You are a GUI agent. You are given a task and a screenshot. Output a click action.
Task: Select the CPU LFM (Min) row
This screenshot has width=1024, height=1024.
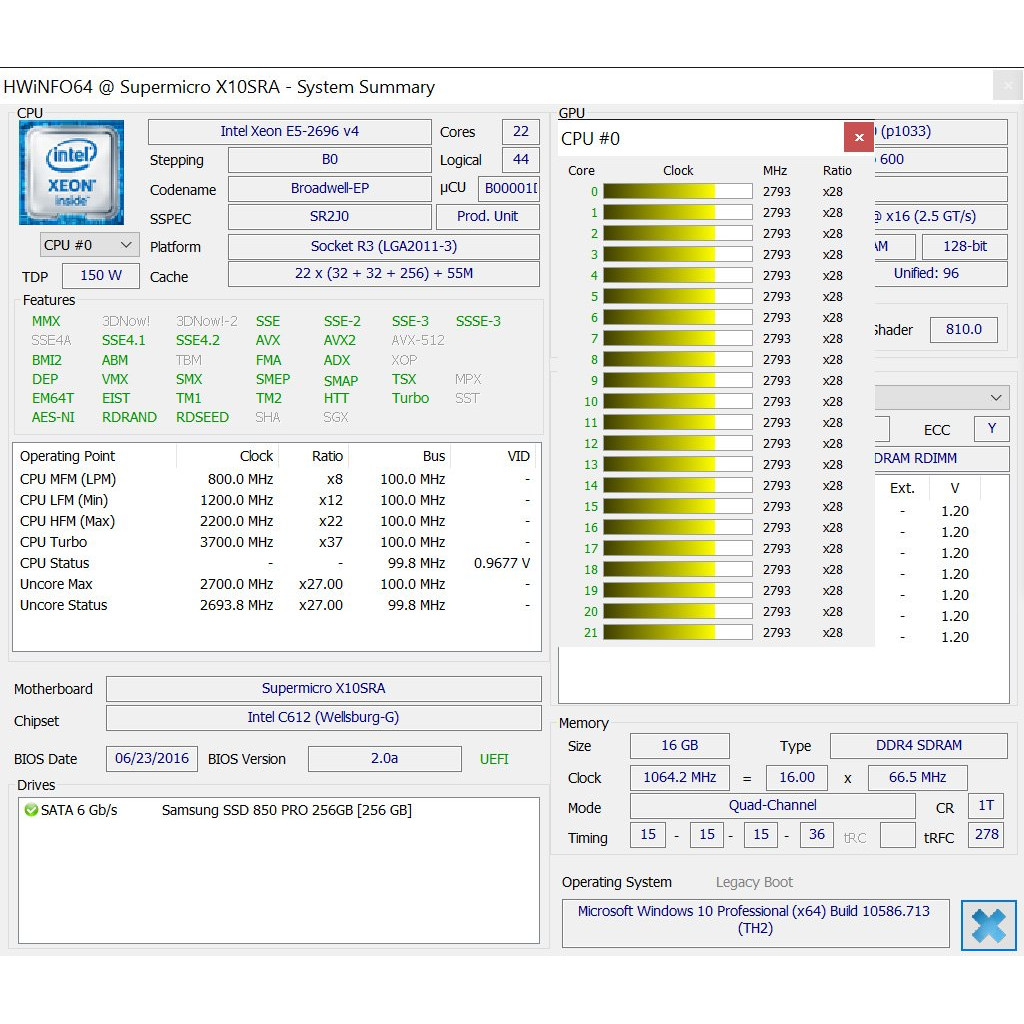276,500
